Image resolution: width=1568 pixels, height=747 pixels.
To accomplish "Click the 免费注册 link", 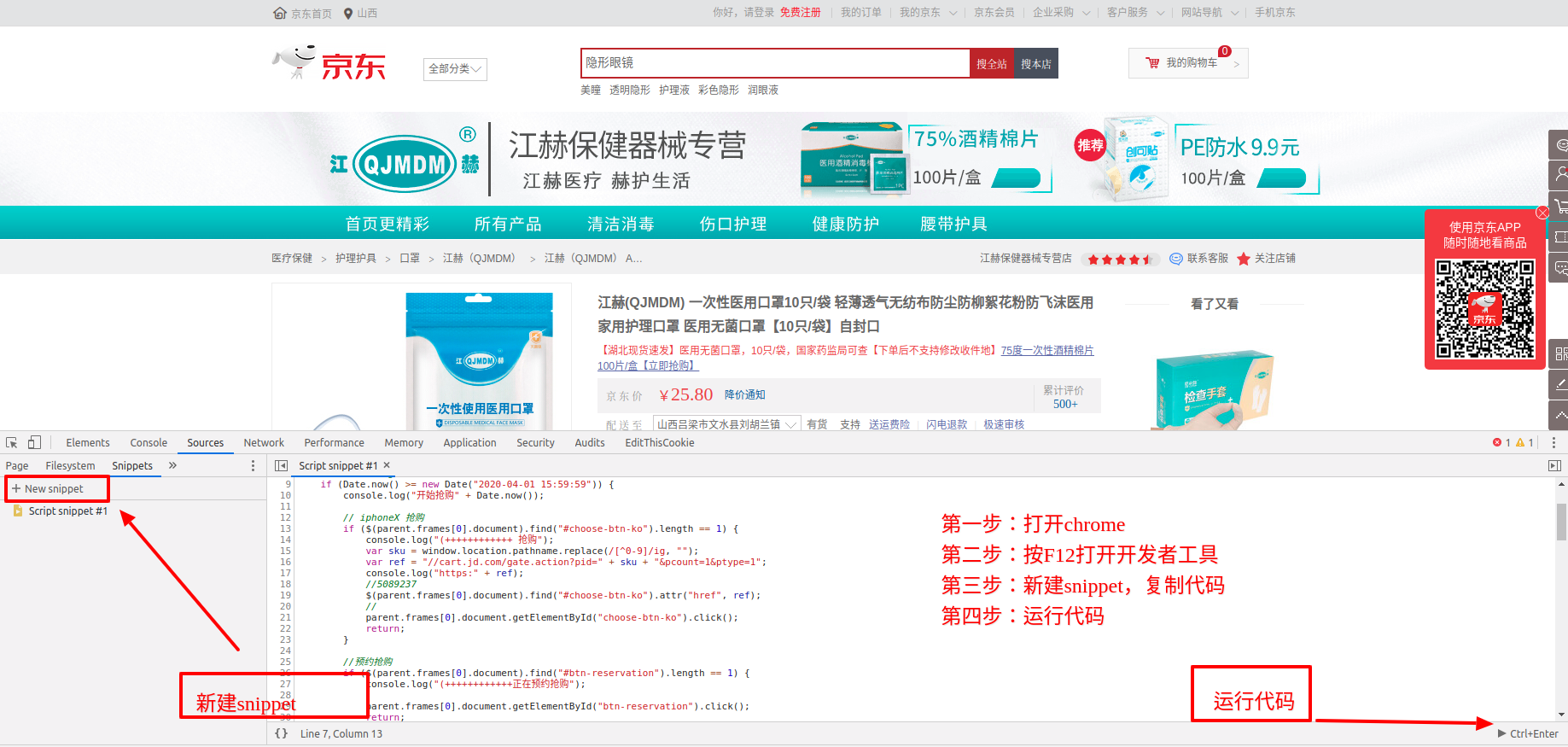I will coord(800,13).
